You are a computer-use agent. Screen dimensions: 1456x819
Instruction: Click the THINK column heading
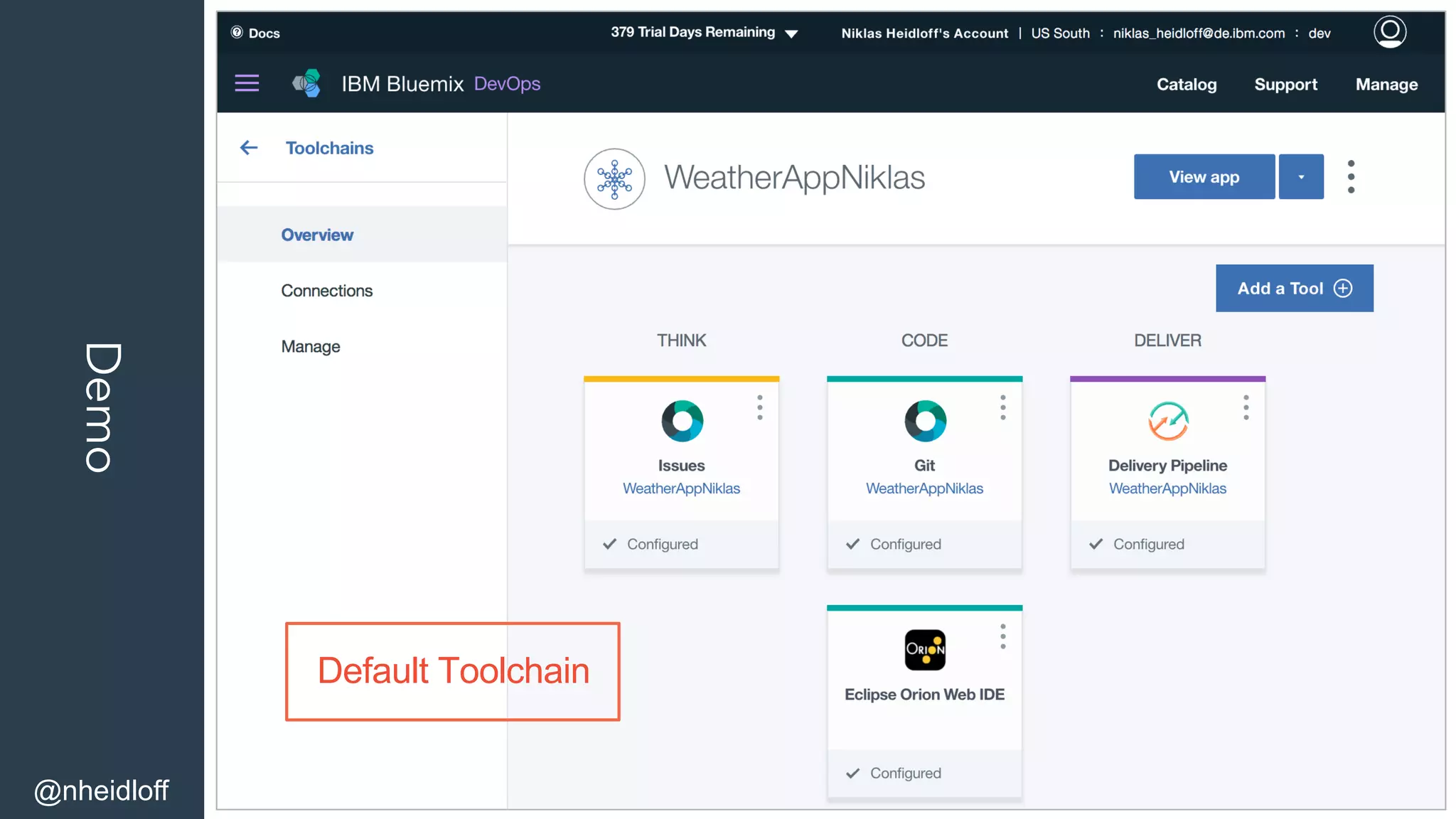pos(681,341)
